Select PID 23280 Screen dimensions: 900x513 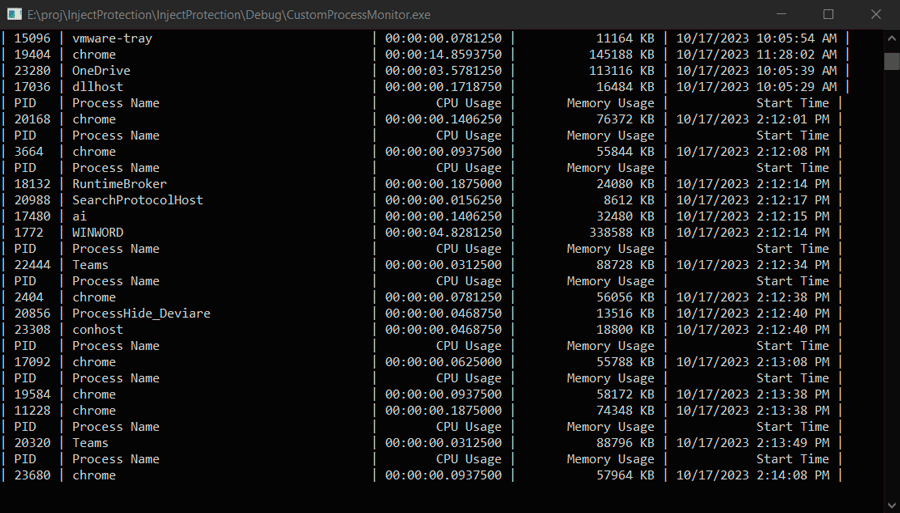32,71
